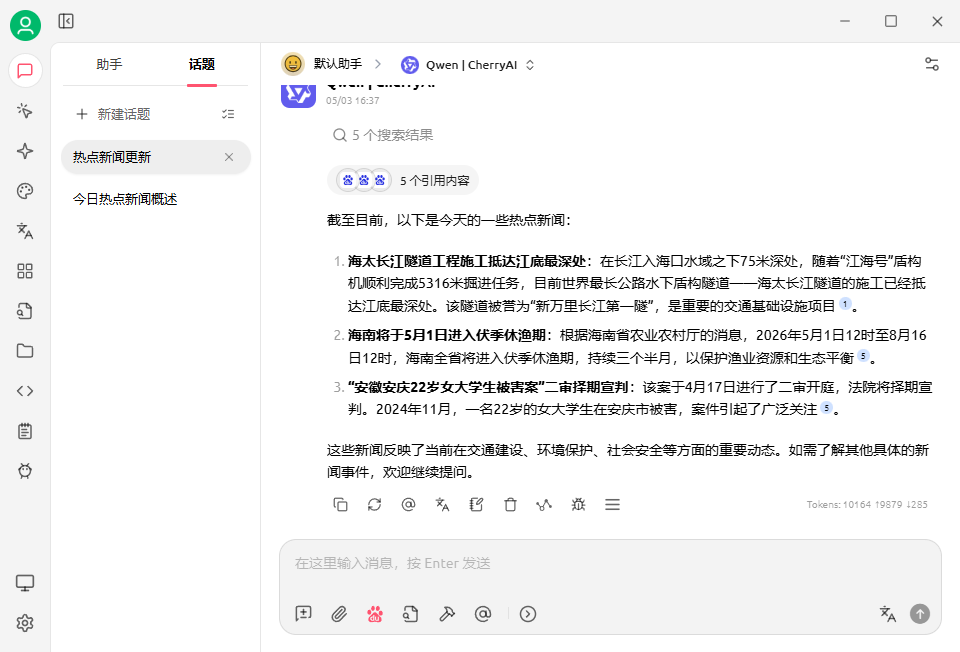Viewport: 960px width, 652px height.
Task: Open the mini apps grid icon
Action: (25, 271)
